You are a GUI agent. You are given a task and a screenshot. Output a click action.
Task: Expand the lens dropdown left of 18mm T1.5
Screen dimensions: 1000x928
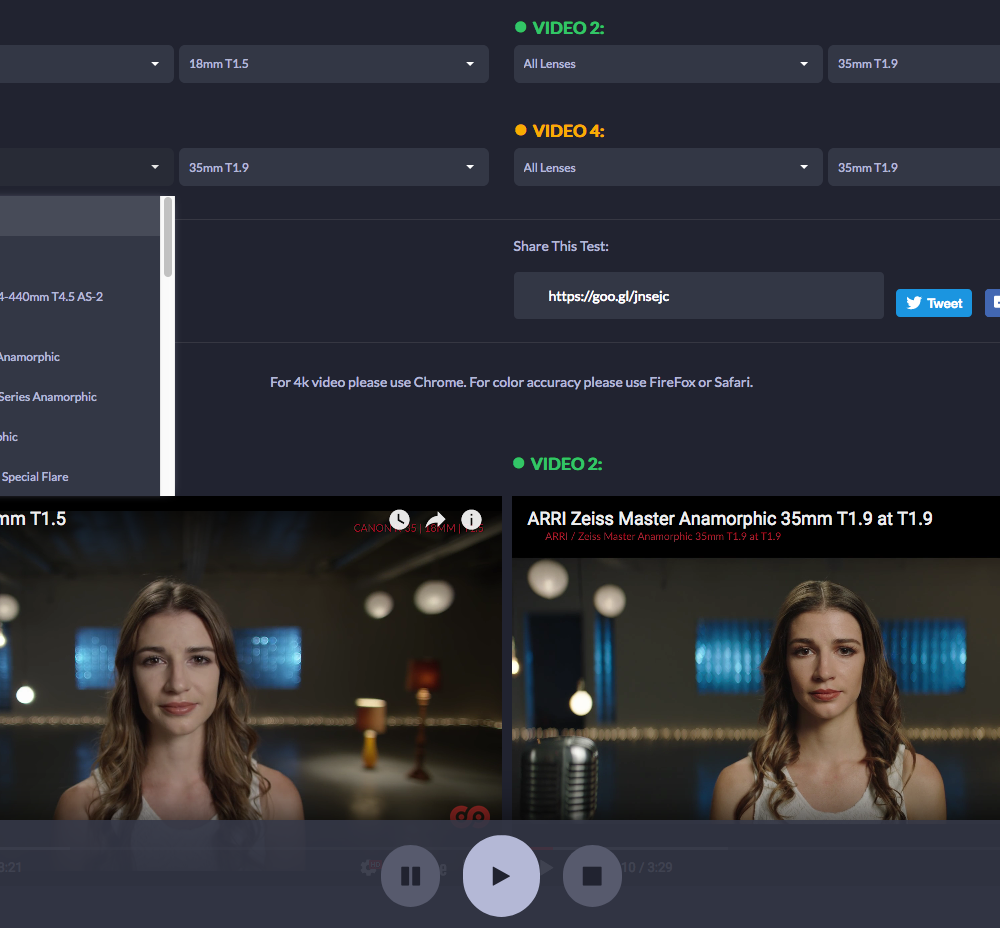click(87, 64)
